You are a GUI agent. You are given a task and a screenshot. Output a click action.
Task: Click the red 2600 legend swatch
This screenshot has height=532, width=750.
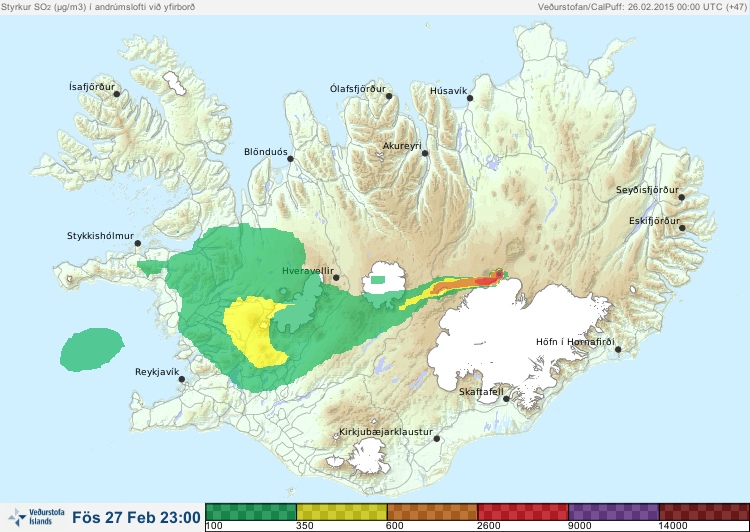(x=523, y=512)
